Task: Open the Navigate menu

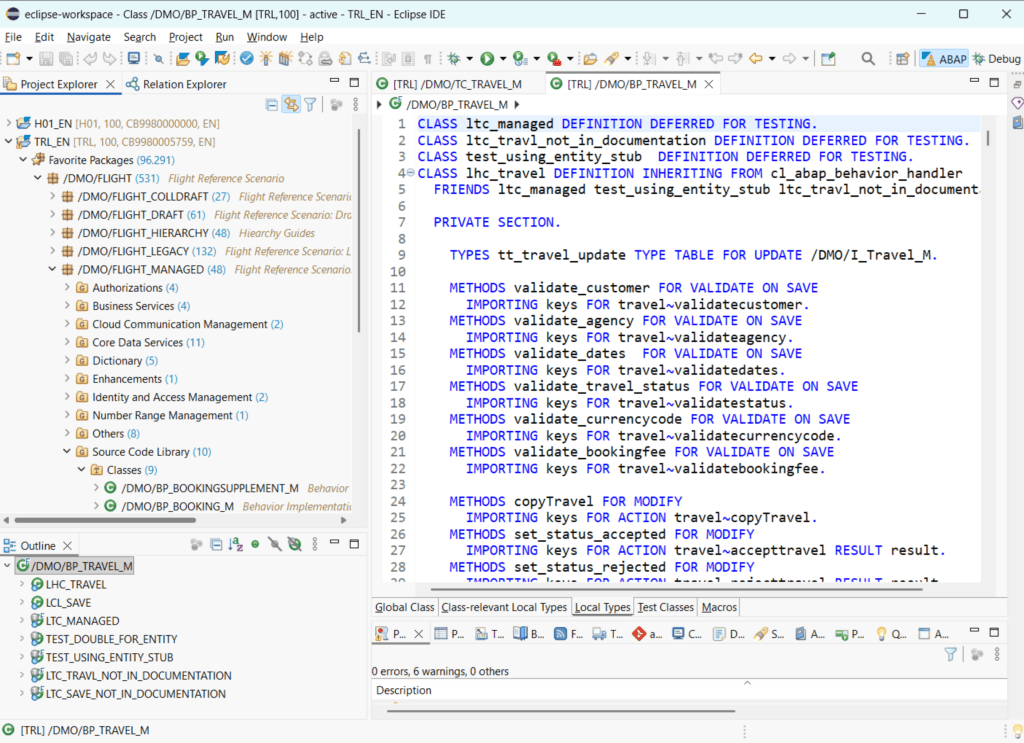Action: tap(89, 36)
